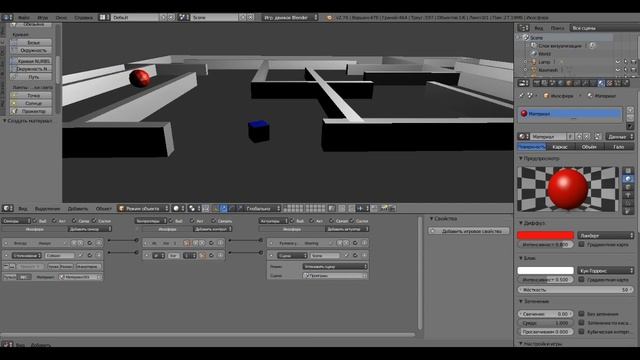
Task: Open game engine selector dropdown
Action: [290, 18]
